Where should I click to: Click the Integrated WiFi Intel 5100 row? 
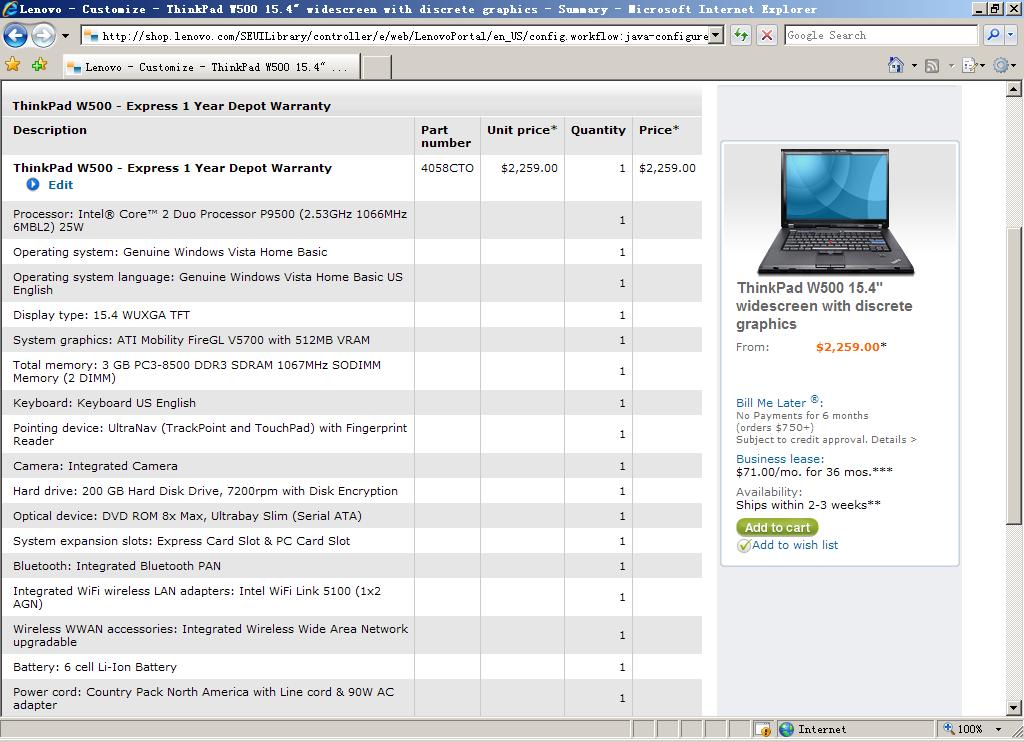tap(351, 597)
